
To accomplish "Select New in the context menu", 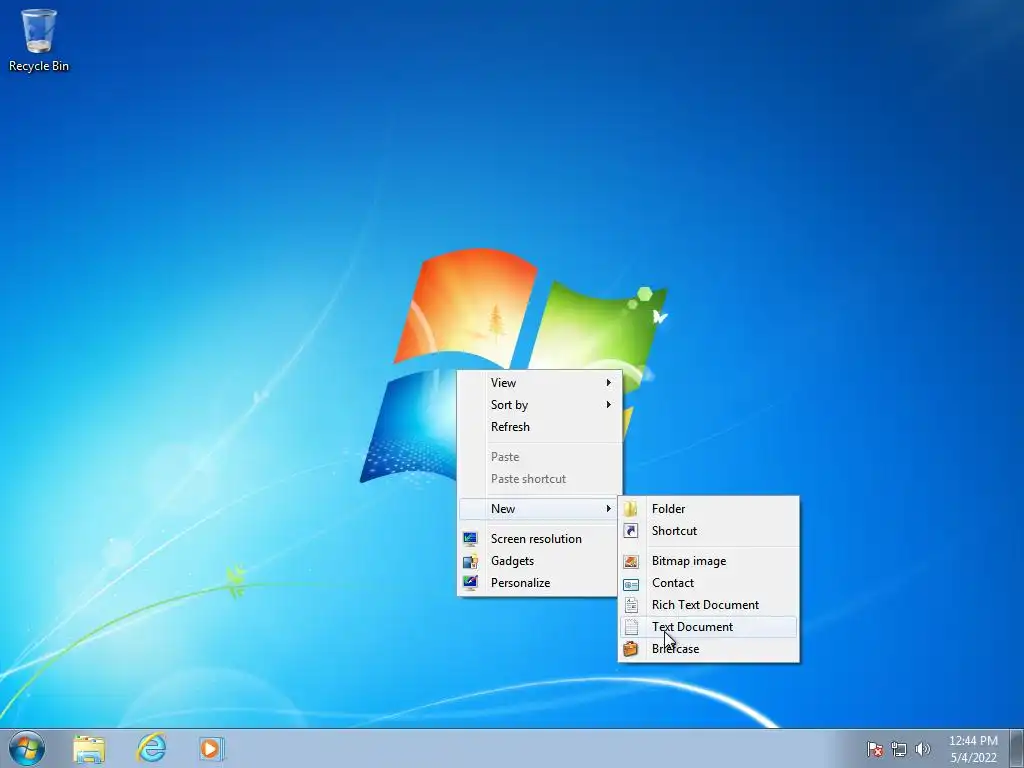I will (x=539, y=509).
